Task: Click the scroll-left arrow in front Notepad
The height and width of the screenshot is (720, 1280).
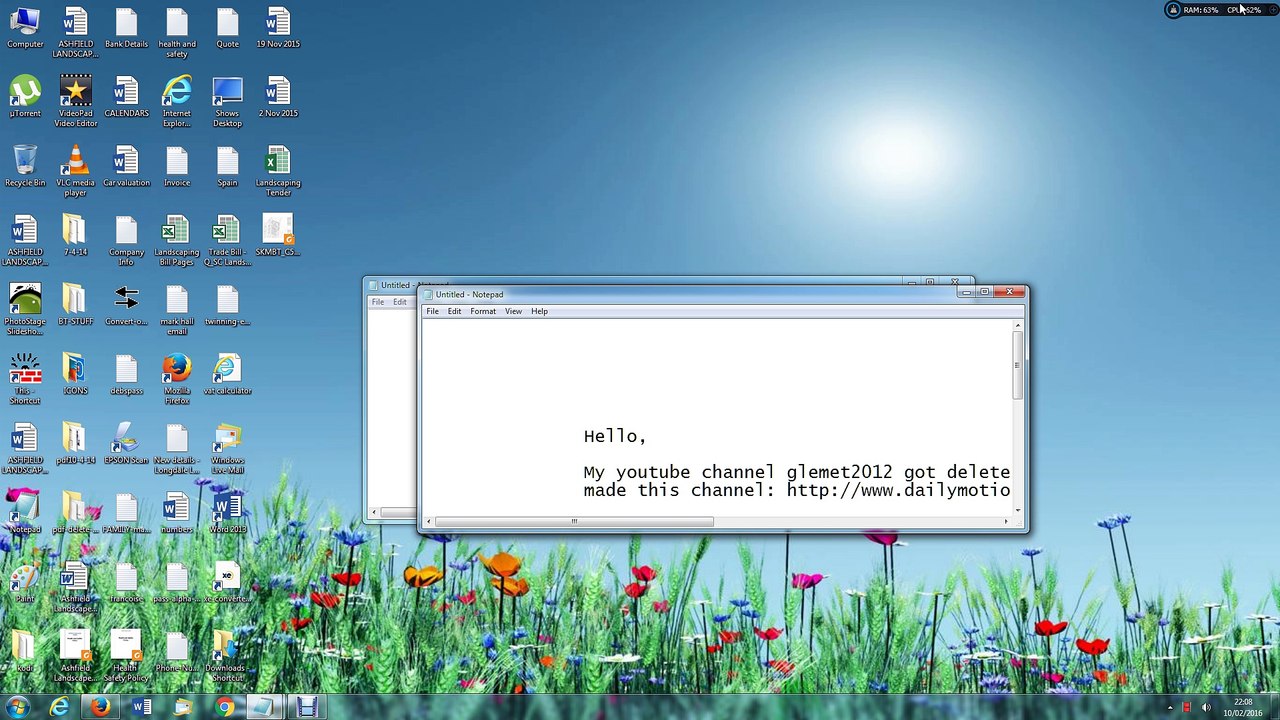Action: (429, 521)
